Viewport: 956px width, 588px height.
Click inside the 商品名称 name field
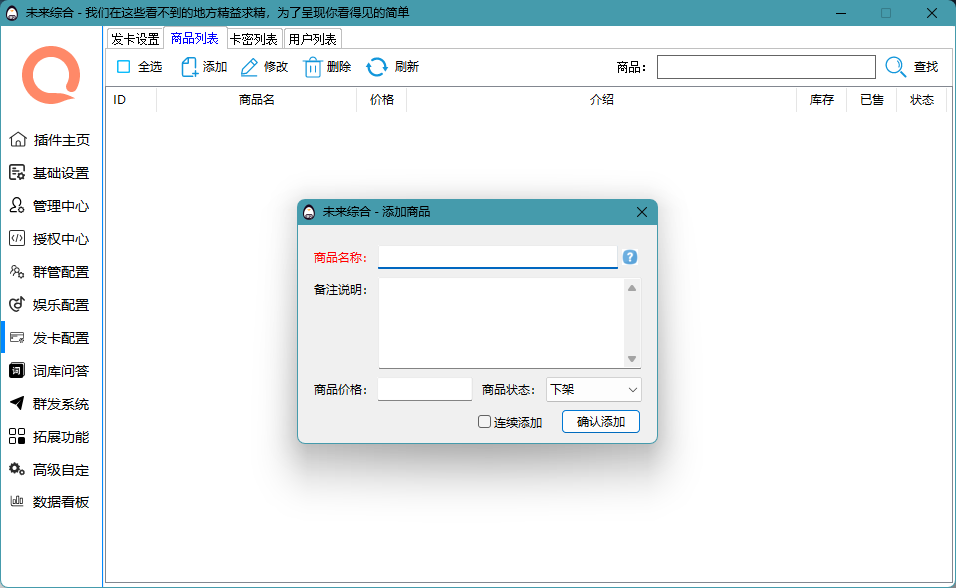[x=497, y=257]
